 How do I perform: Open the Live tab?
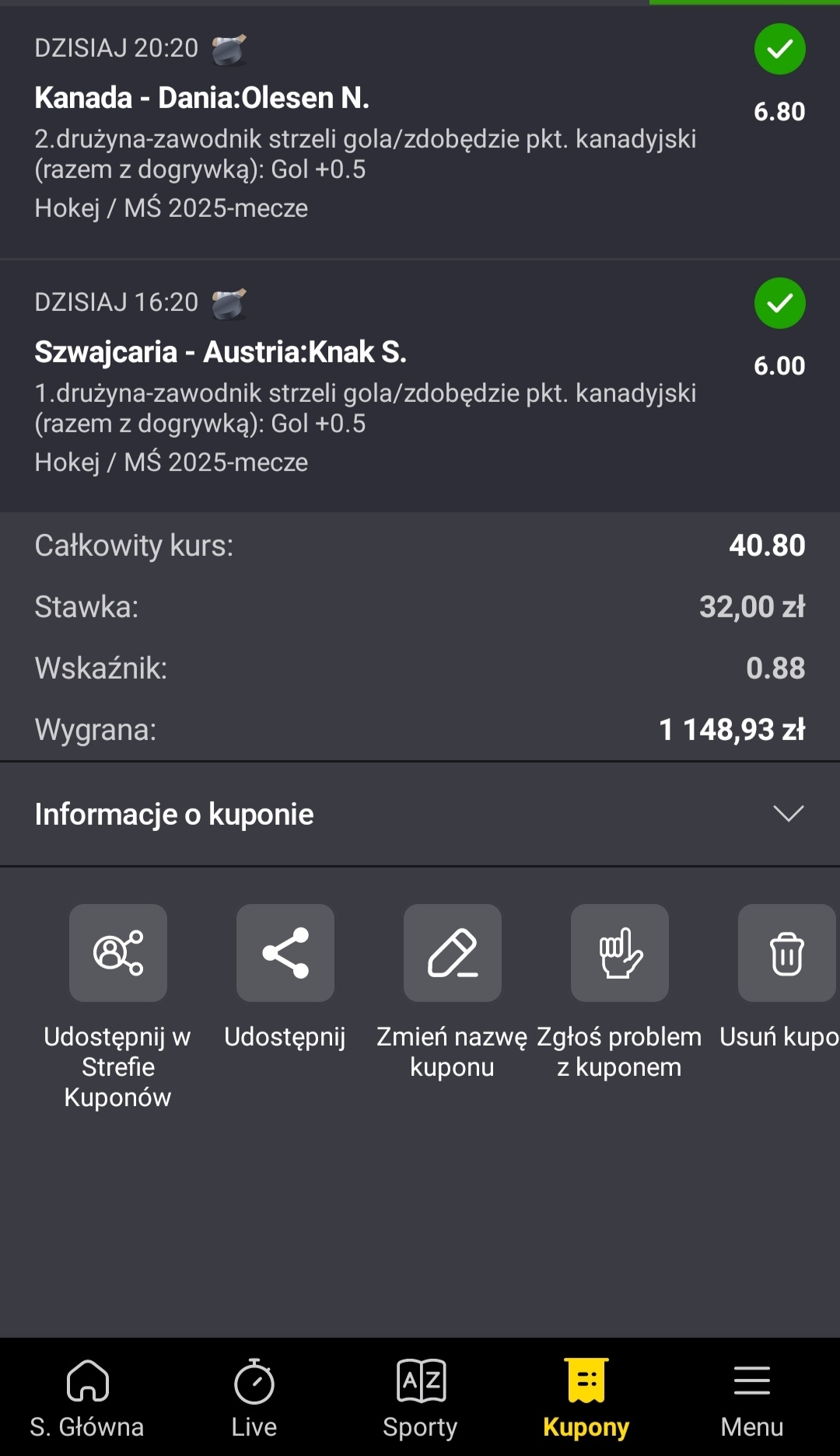(254, 1398)
